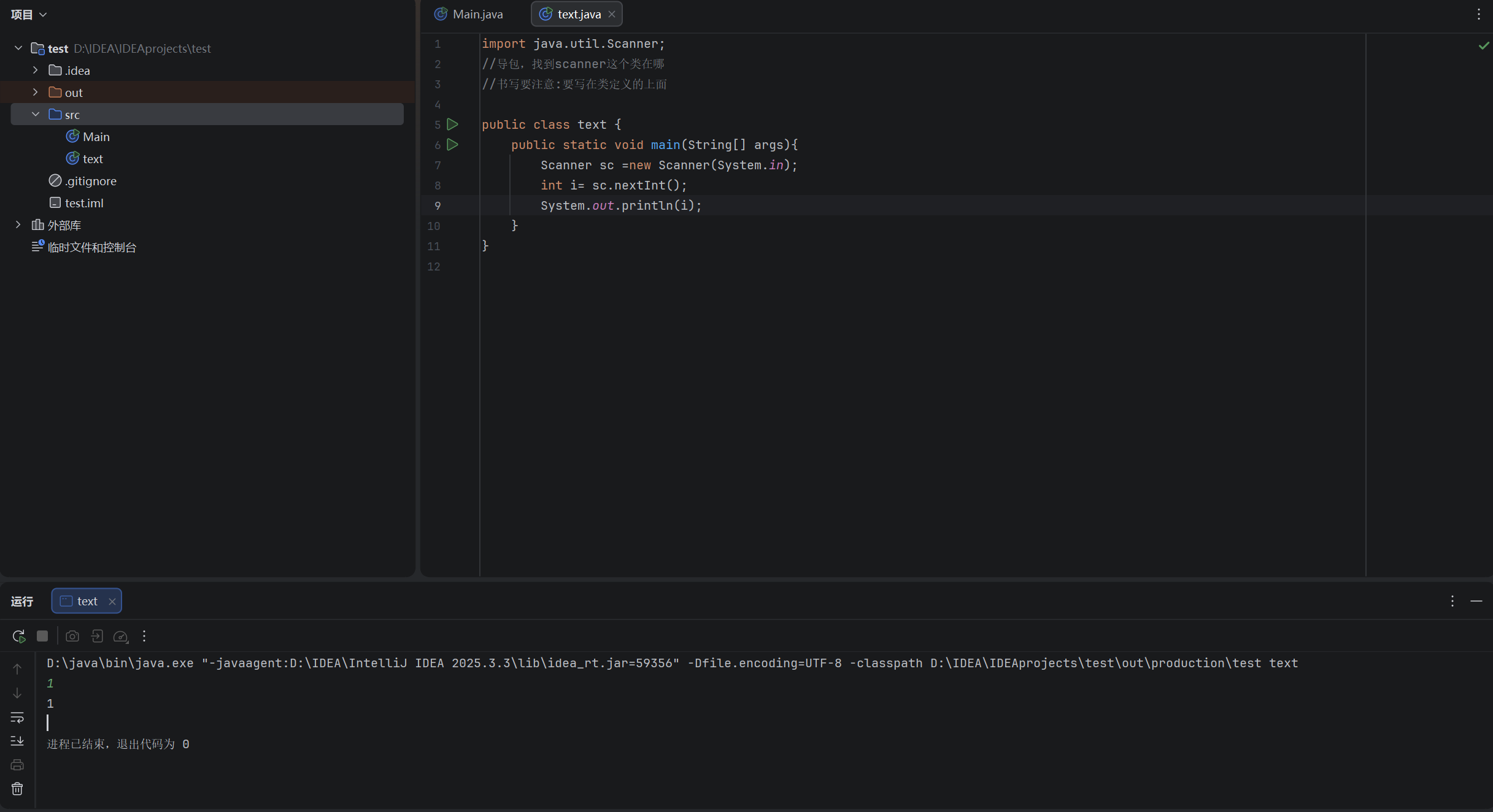
Task: Click the print console output icon
Action: click(17, 765)
